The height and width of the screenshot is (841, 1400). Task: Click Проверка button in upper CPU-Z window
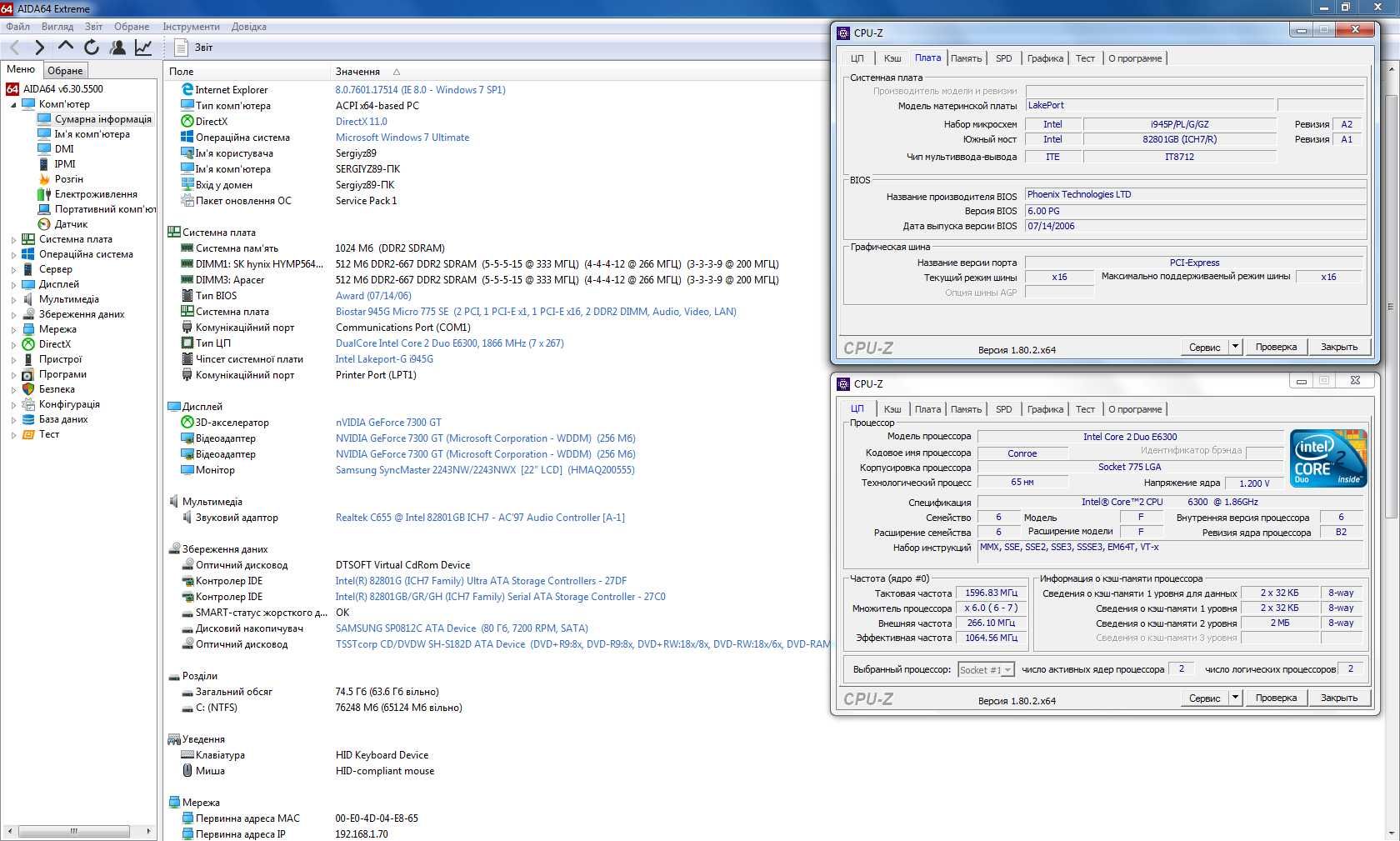[x=1276, y=347]
